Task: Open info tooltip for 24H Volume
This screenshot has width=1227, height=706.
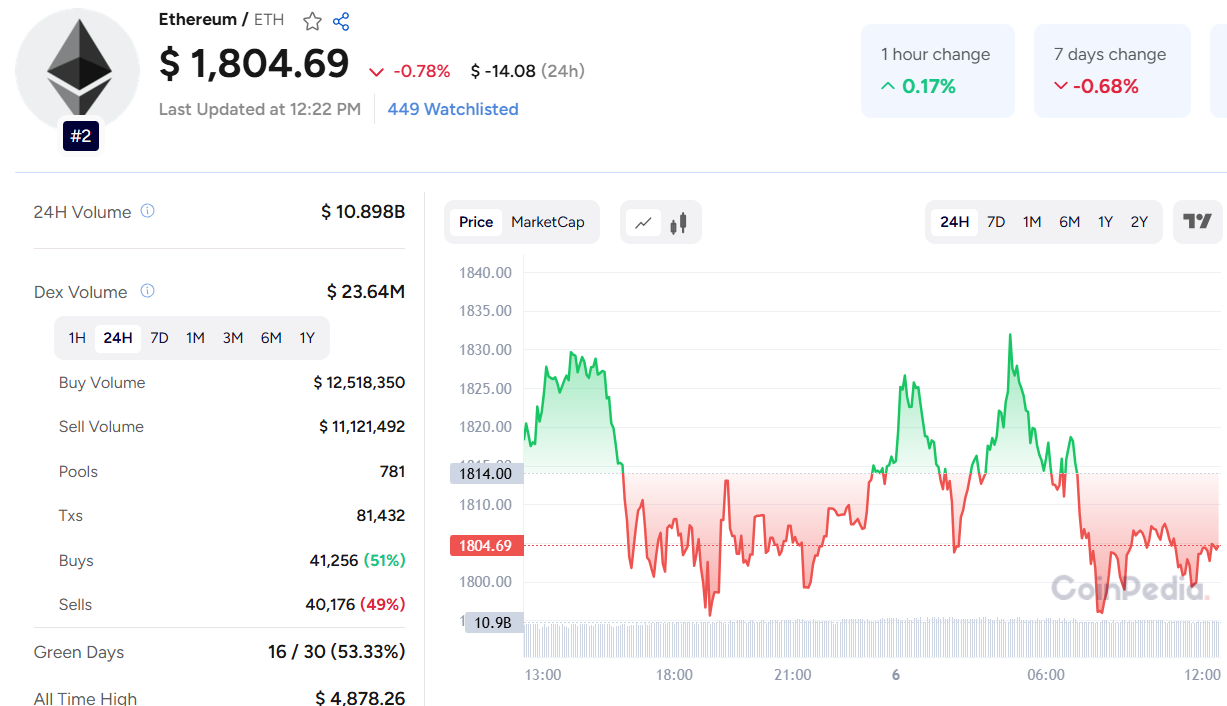Action: click(147, 211)
